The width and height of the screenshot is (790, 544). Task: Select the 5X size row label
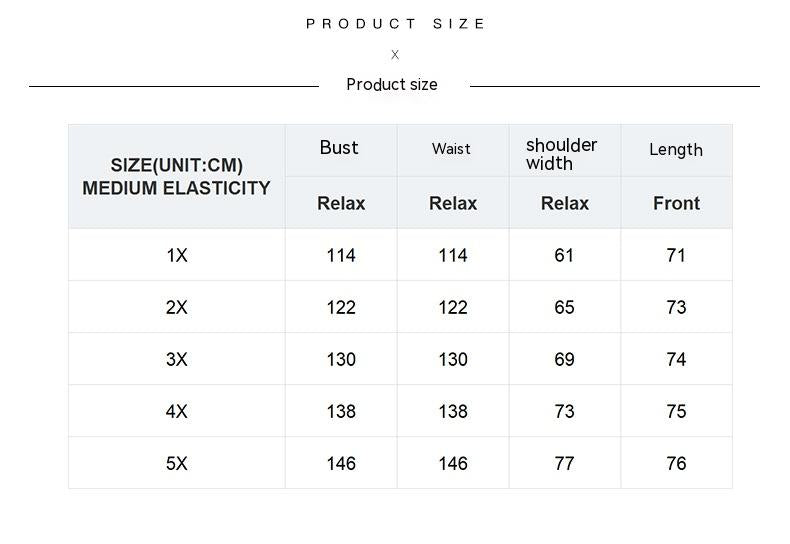point(177,464)
